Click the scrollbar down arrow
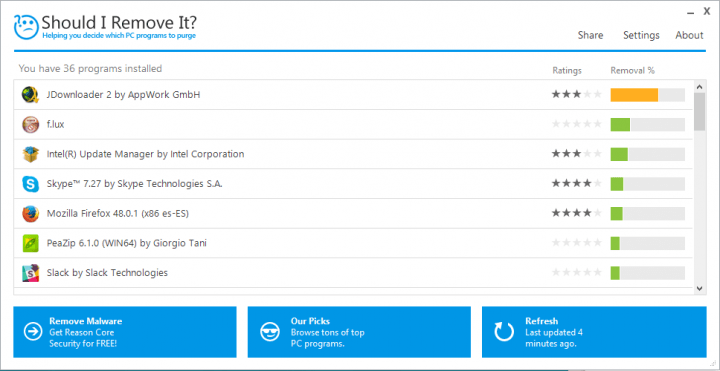Viewport: 720px width, 371px height. (x=699, y=288)
